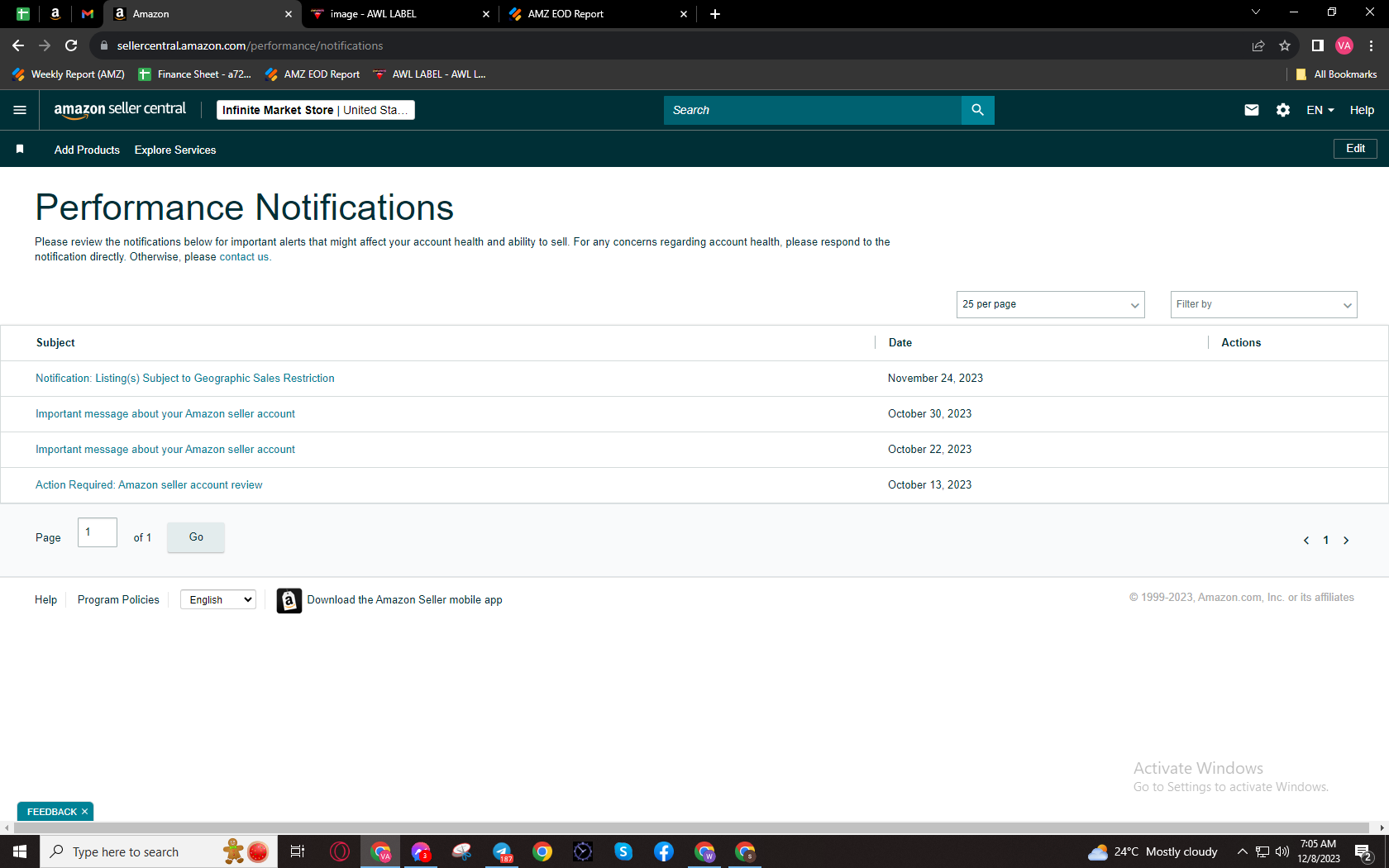Reload the current page
Screen dimensions: 1389x868
pyautogui.click(x=71, y=45)
